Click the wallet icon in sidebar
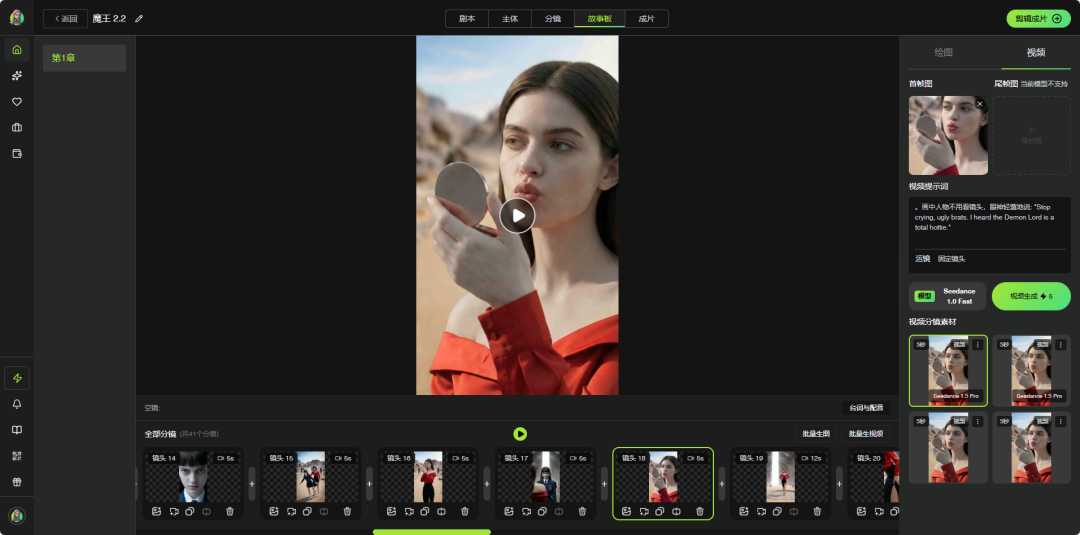Image resolution: width=1080 pixels, height=535 pixels. click(x=16, y=153)
